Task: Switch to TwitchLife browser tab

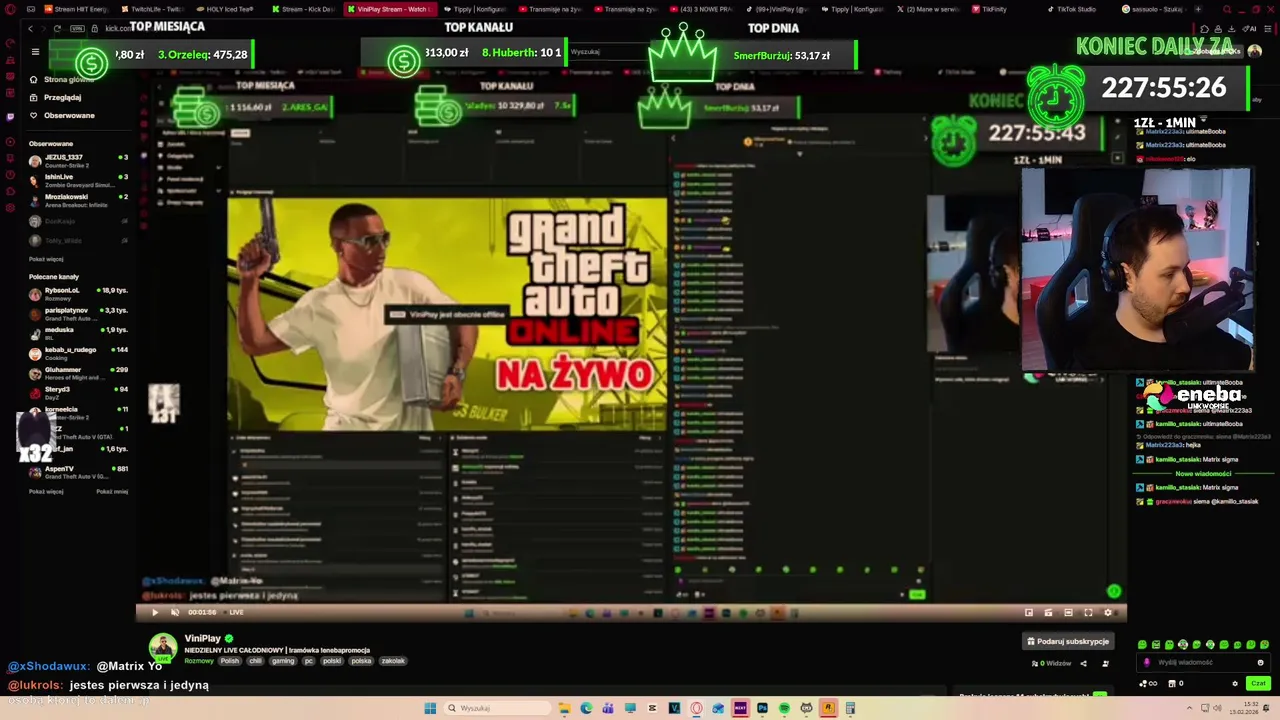Action: (x=155, y=9)
